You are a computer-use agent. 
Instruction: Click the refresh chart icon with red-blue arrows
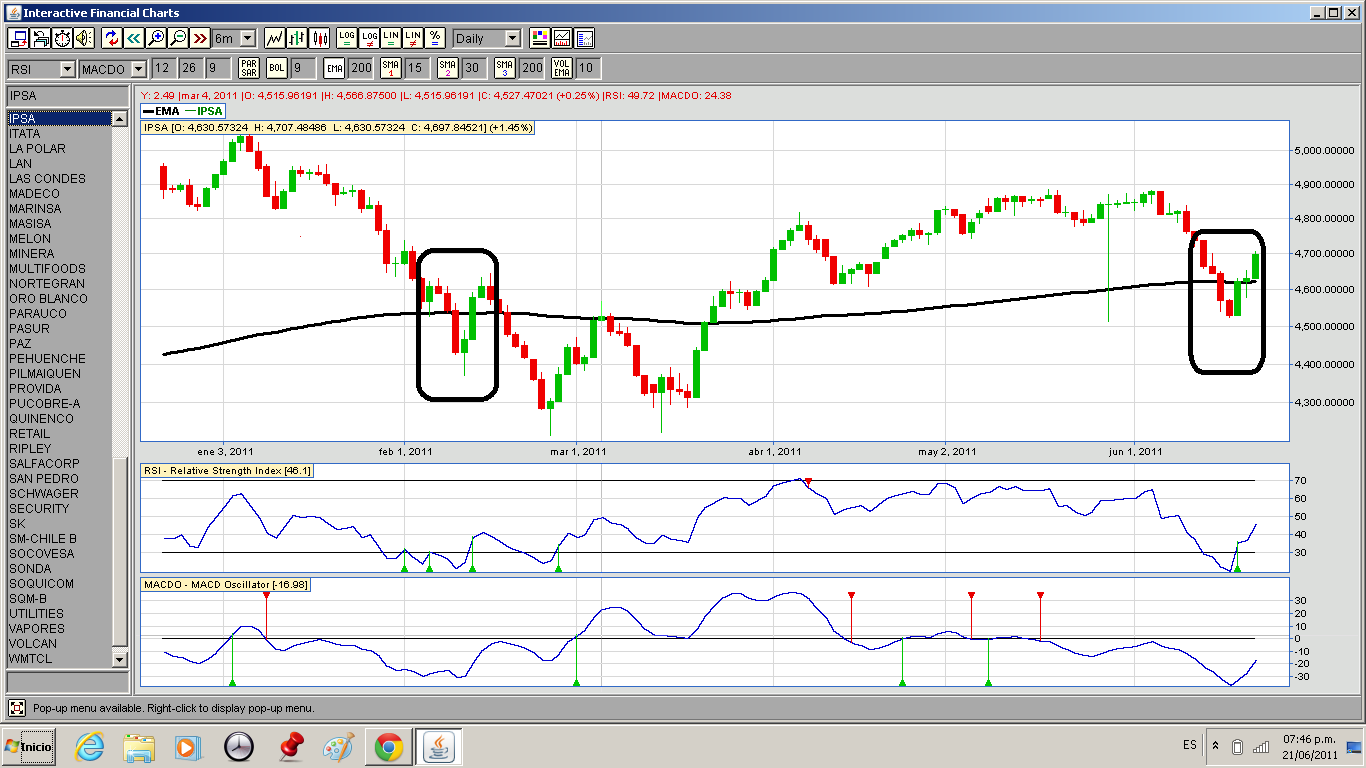pos(111,38)
